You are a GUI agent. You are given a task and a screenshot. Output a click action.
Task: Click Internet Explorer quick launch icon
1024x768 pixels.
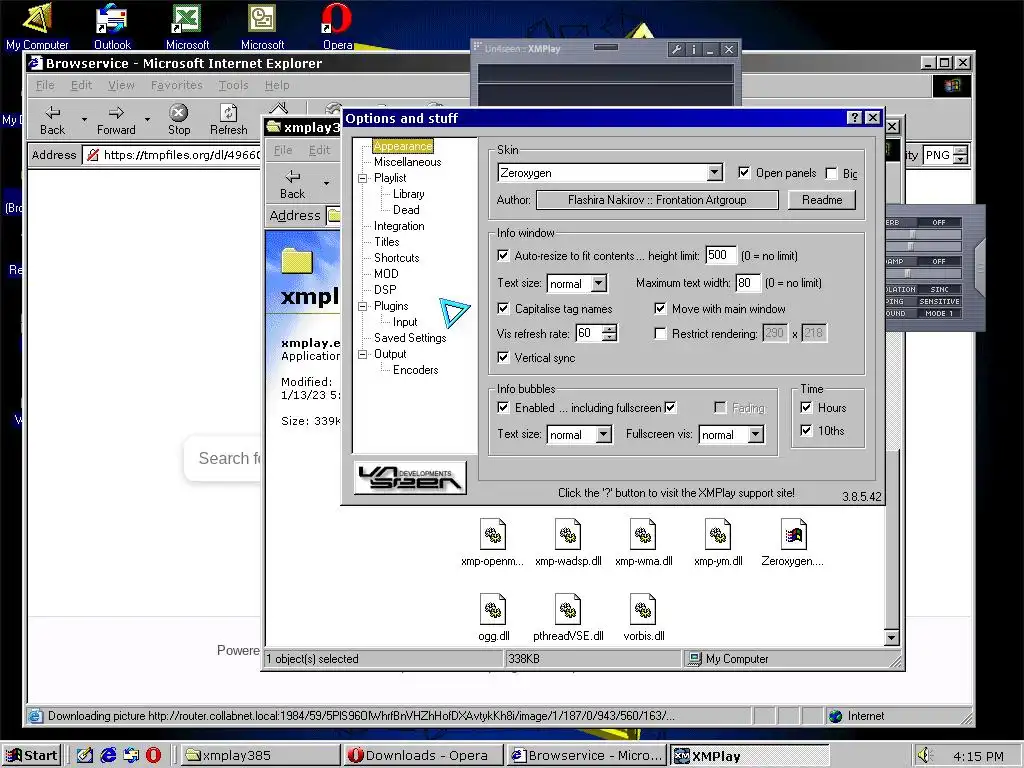click(x=108, y=755)
